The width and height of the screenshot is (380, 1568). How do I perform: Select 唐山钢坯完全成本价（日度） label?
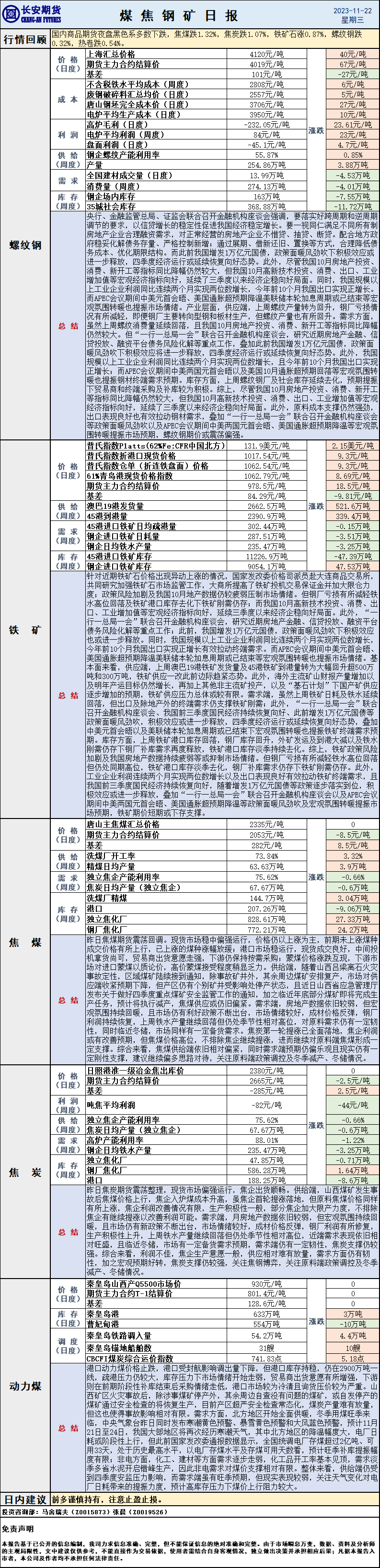click(x=138, y=104)
